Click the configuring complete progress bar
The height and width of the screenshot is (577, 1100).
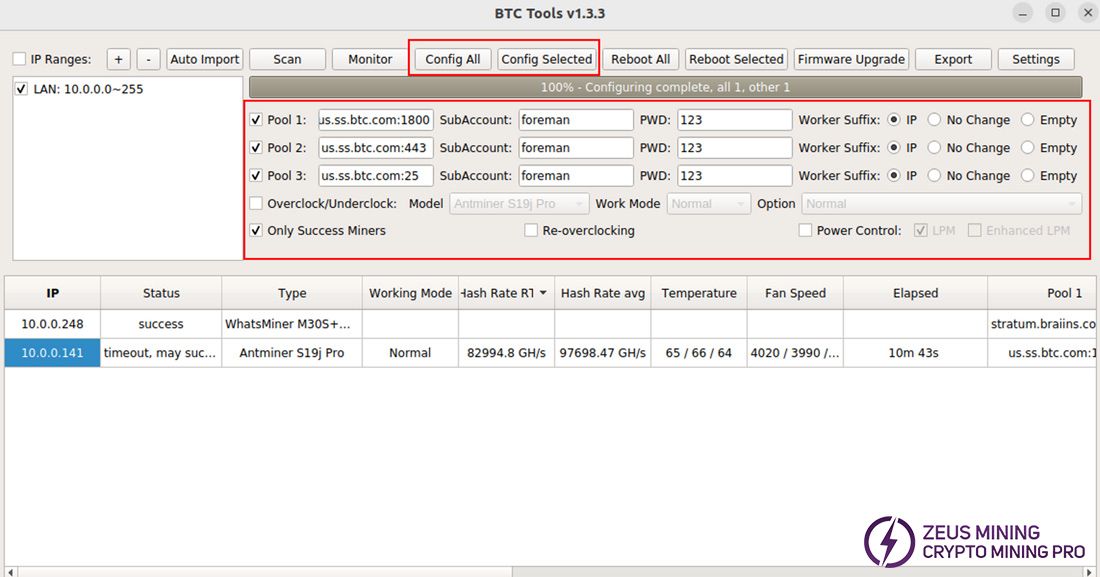coord(665,87)
